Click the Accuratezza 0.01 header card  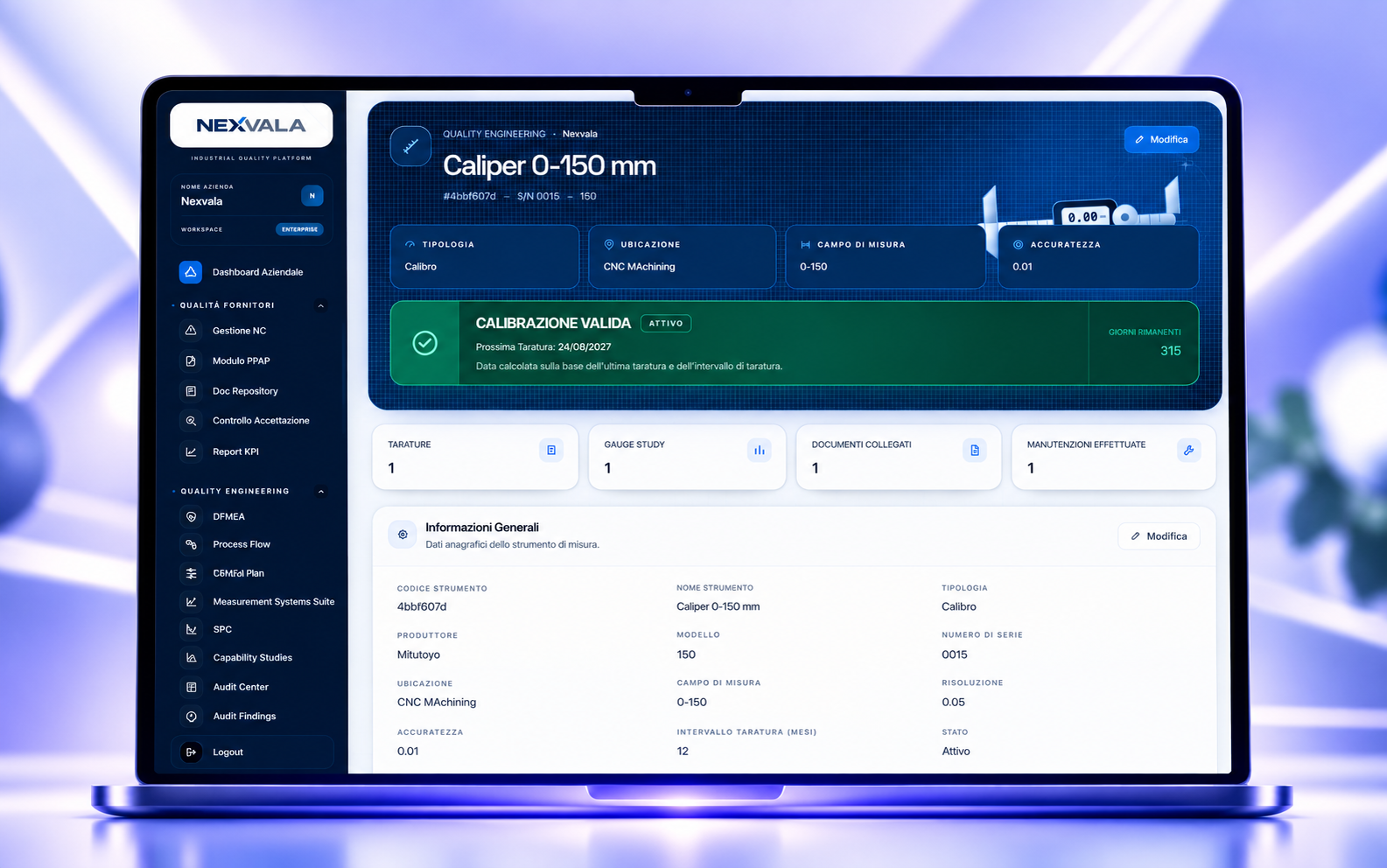point(1098,256)
